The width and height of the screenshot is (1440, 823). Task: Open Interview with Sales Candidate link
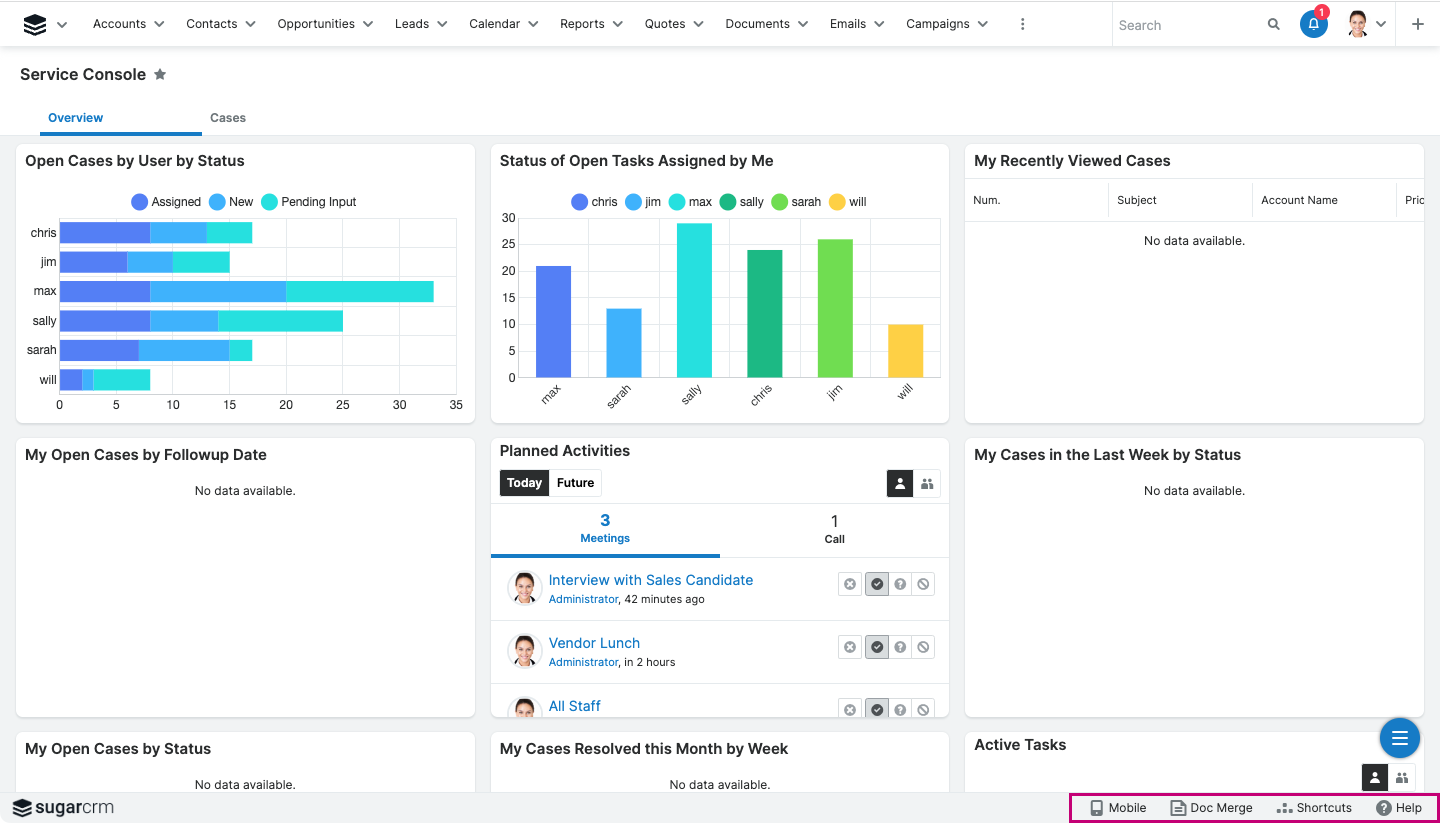650,580
